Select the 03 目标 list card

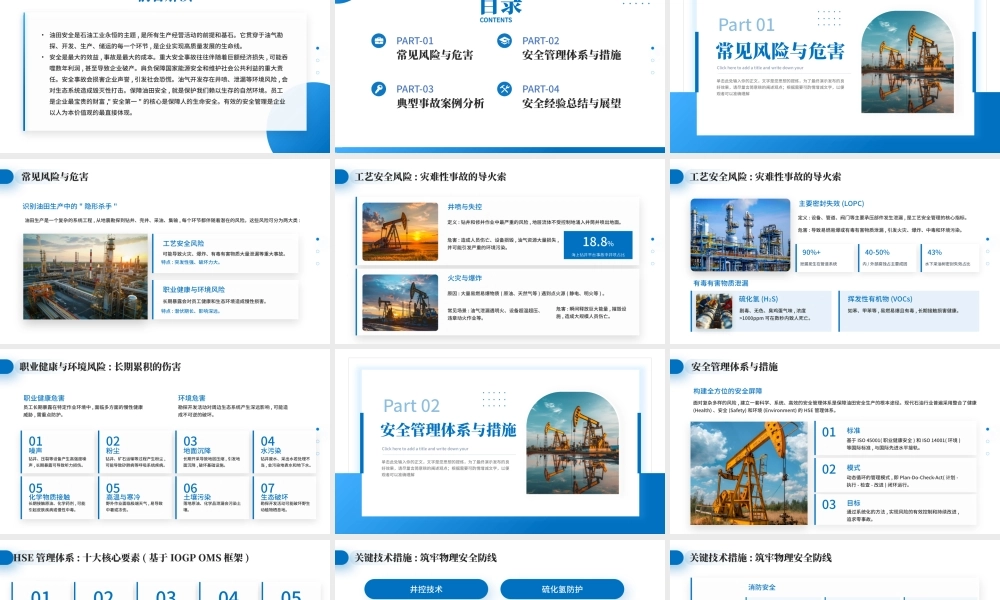895,510
